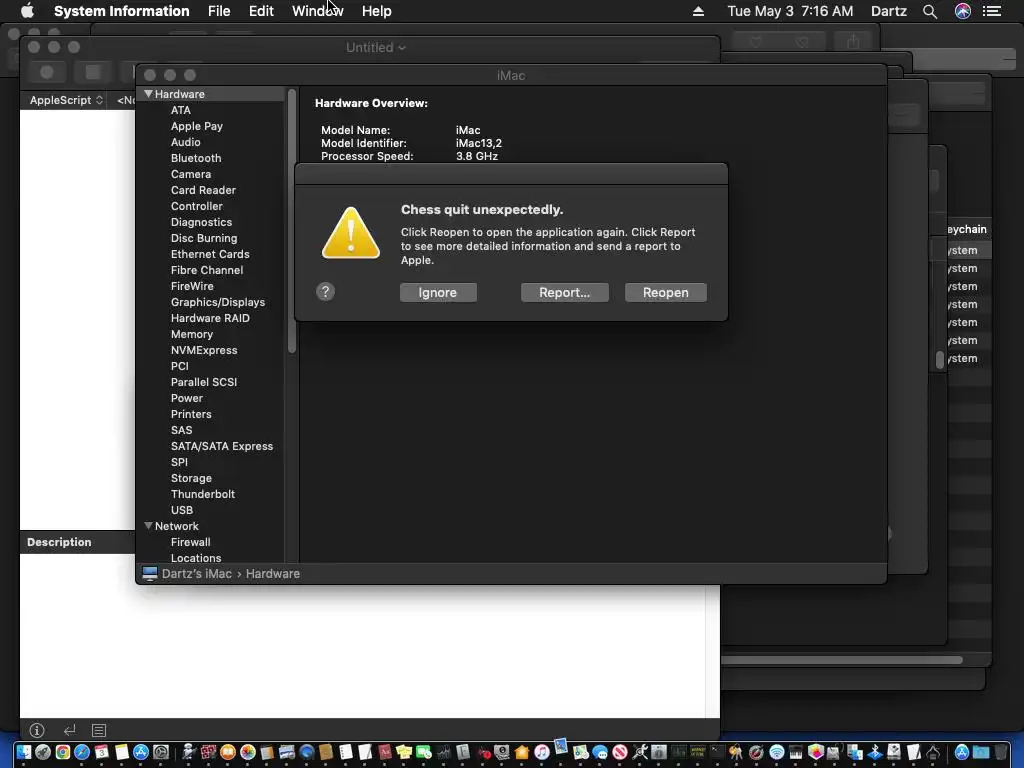Select Camera in sidebar
Image resolution: width=1024 pixels, height=768 pixels.
[x=191, y=174]
